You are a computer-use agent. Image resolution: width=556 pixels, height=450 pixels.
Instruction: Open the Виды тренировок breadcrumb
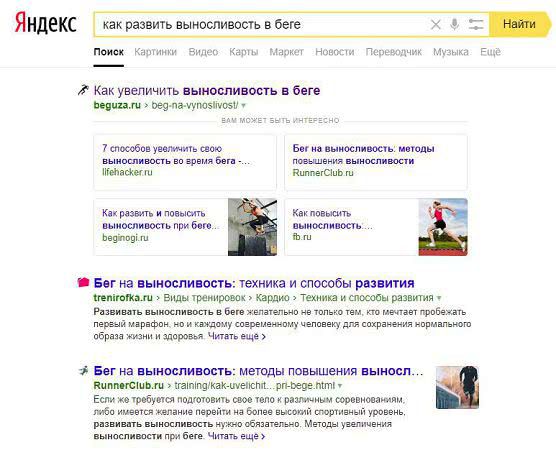204,298
